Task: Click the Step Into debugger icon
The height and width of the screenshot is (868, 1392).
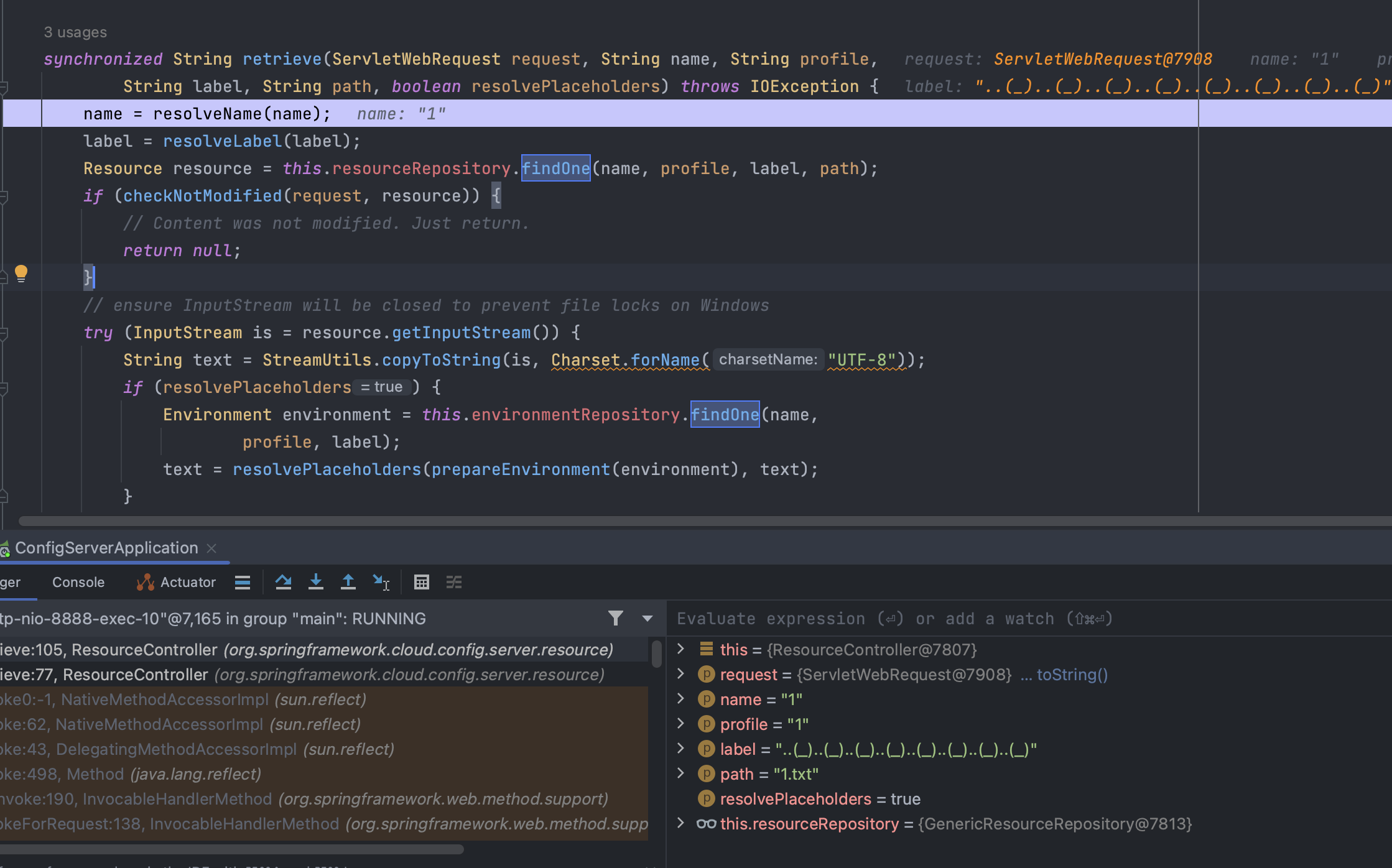Action: coord(316,582)
